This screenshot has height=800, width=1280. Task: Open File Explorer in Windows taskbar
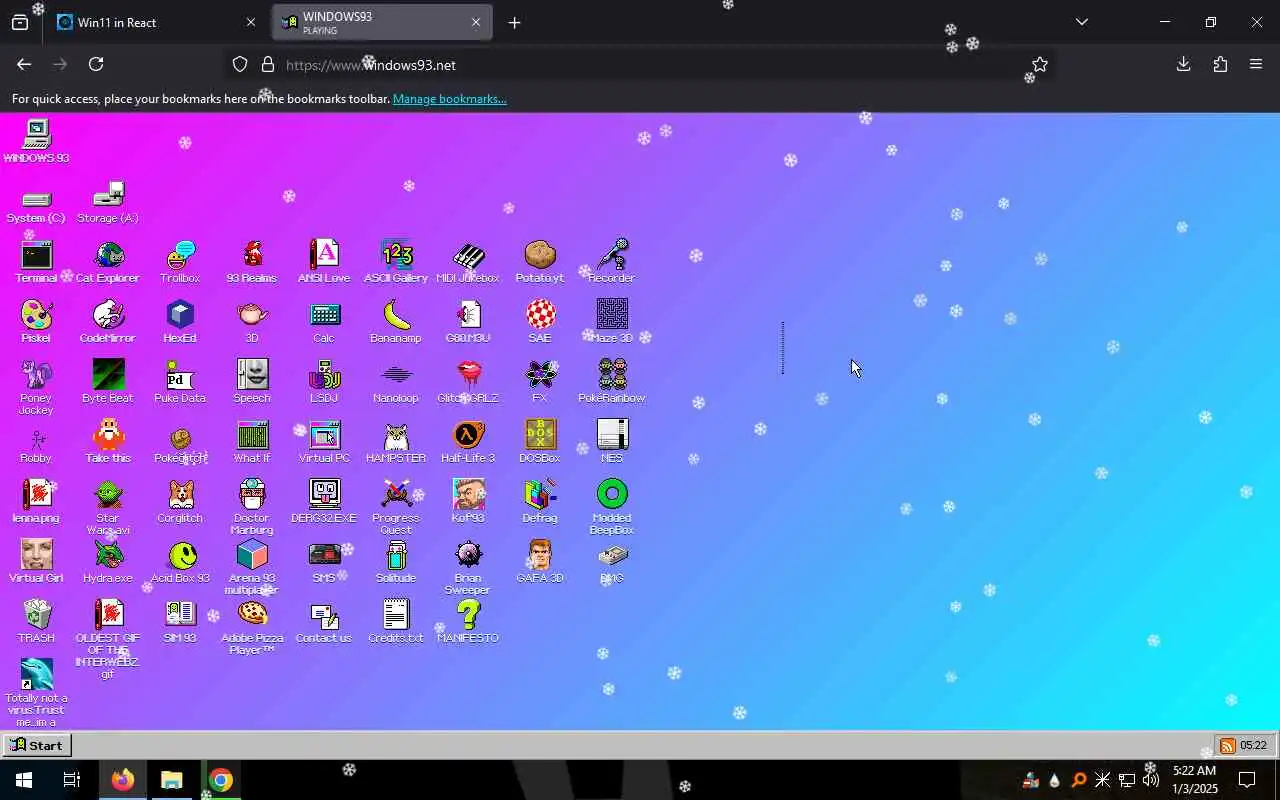pyautogui.click(x=172, y=780)
